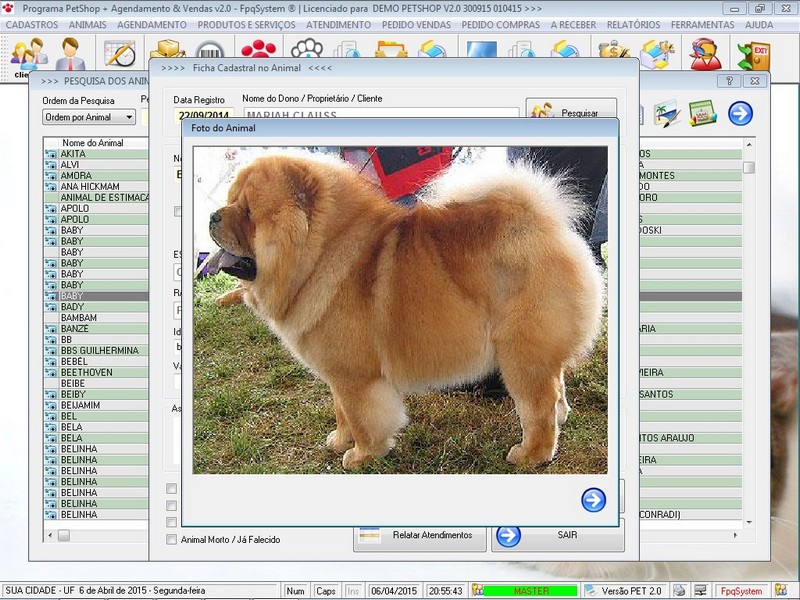
Task: Open the RELATÓRIOS menu
Action: pyautogui.click(x=633, y=24)
